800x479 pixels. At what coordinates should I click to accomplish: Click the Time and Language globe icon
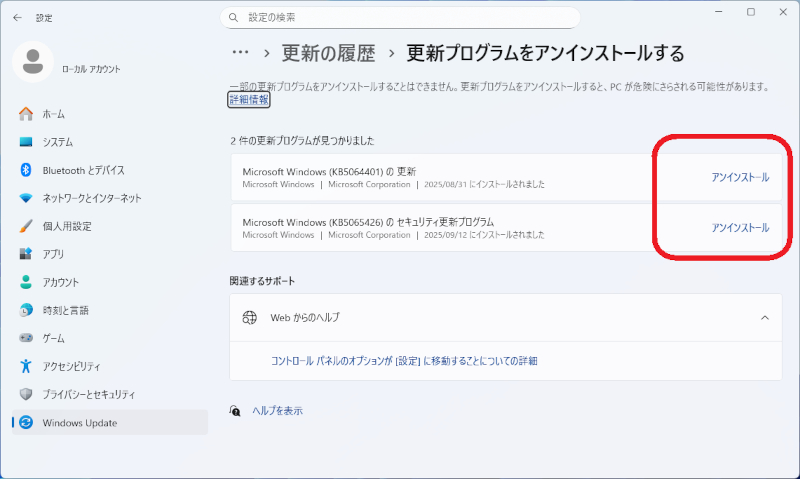point(26,310)
